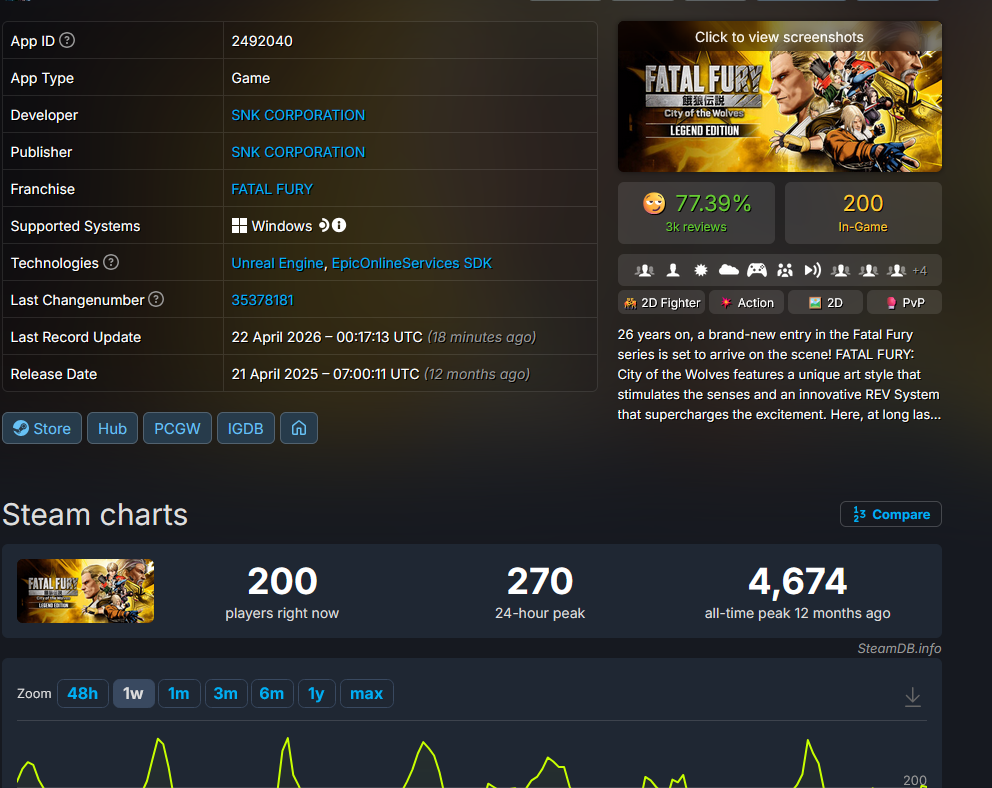The width and height of the screenshot is (992, 788).
Task: Click the Single-player category icon
Action: tap(673, 271)
